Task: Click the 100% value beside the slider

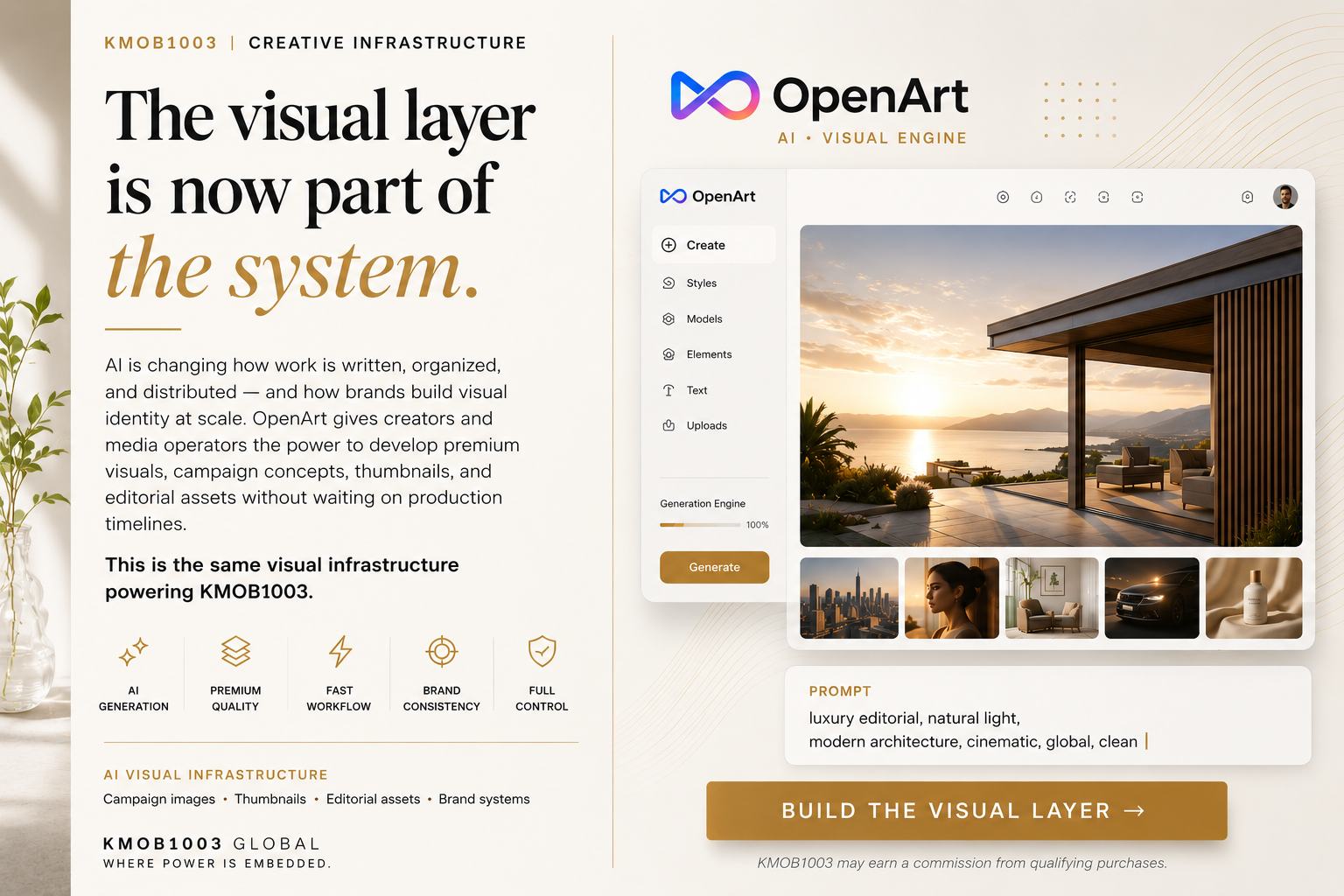Action: (758, 525)
